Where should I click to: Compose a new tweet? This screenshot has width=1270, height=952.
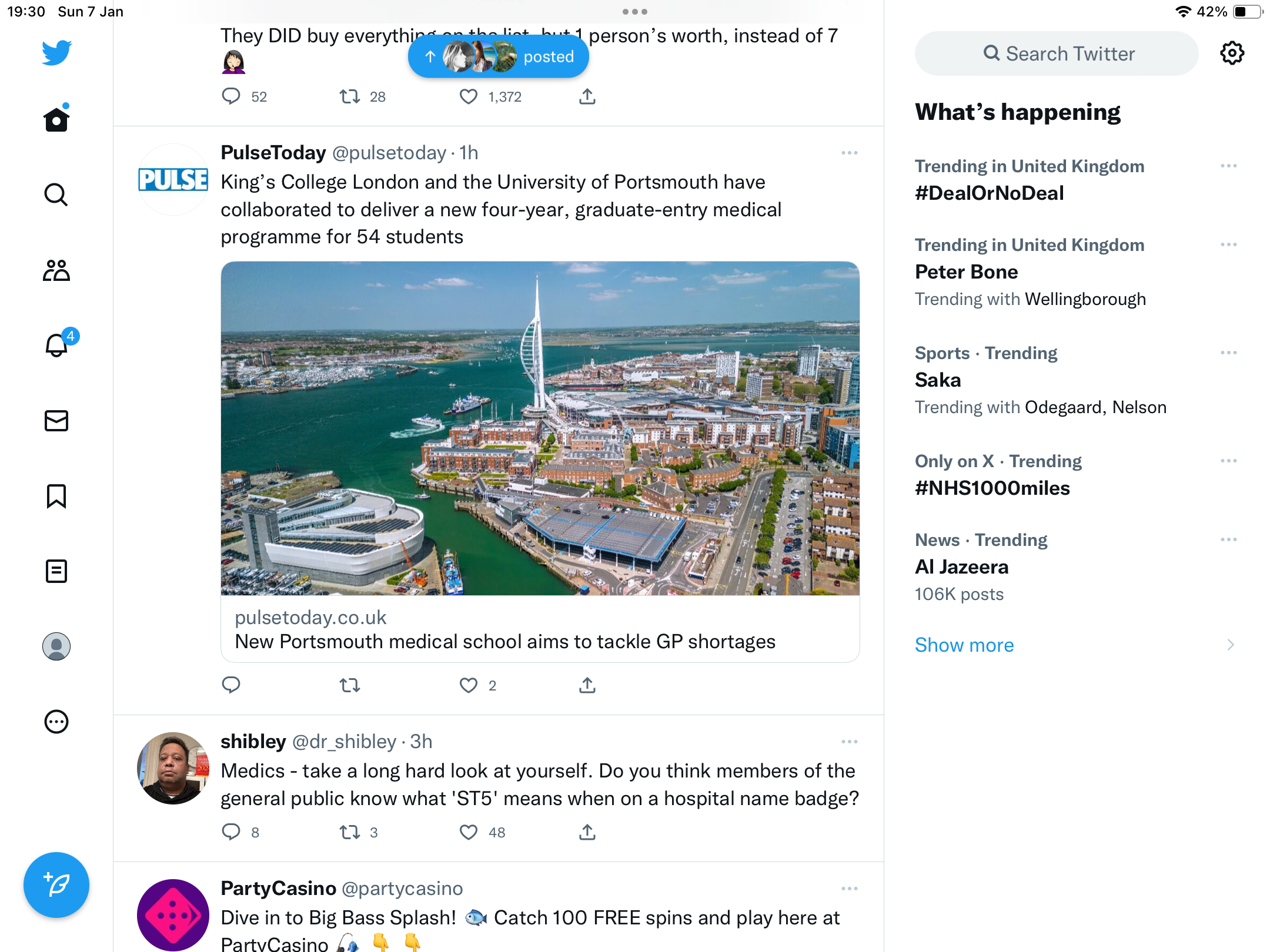click(x=56, y=884)
